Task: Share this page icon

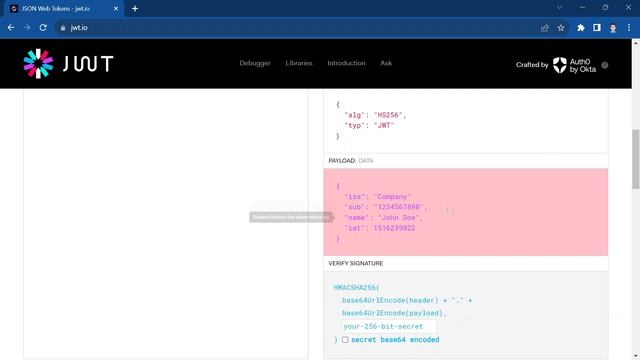Action: point(544,28)
